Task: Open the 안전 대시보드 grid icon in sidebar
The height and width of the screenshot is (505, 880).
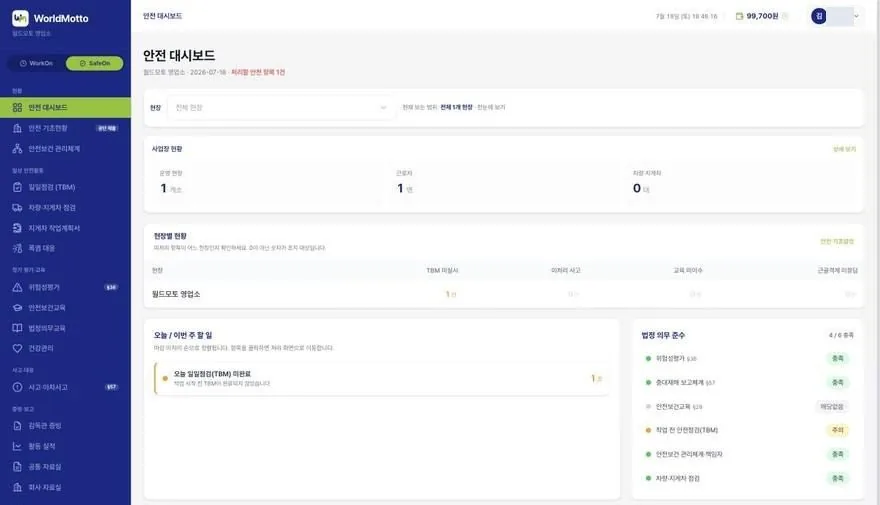Action: [17, 107]
